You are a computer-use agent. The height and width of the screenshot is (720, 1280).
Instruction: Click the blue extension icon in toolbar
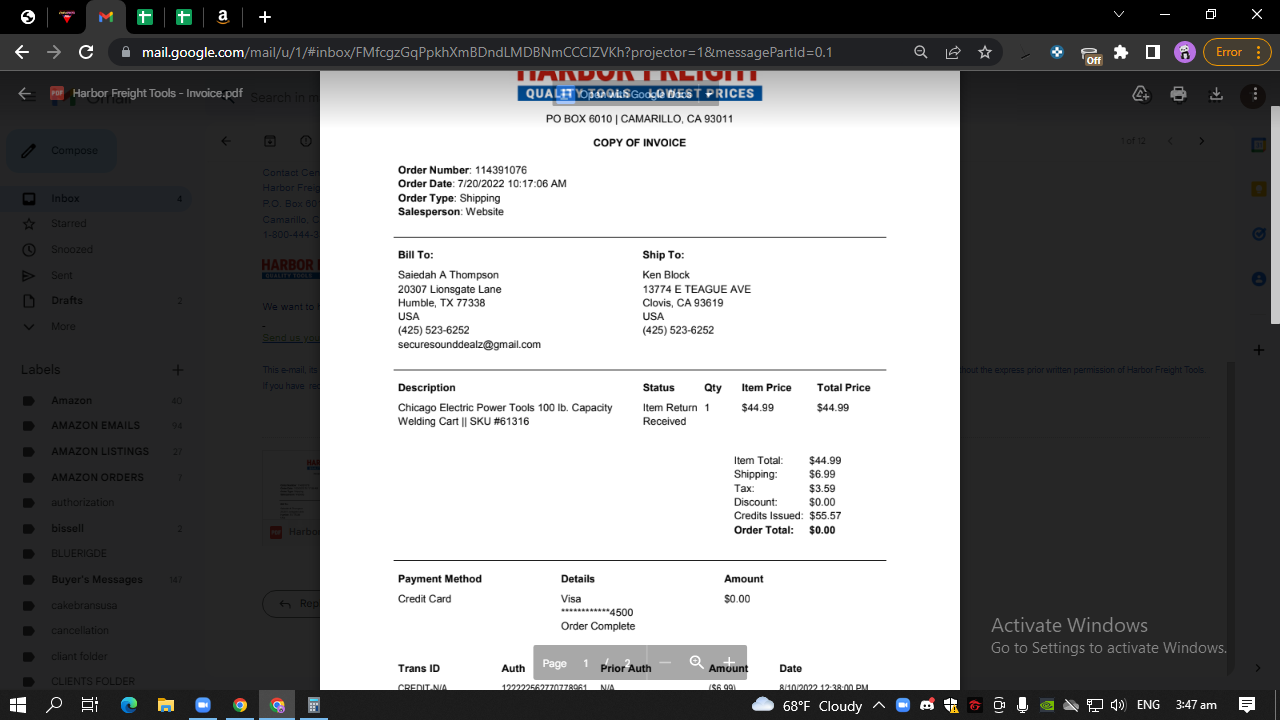coord(1057,52)
